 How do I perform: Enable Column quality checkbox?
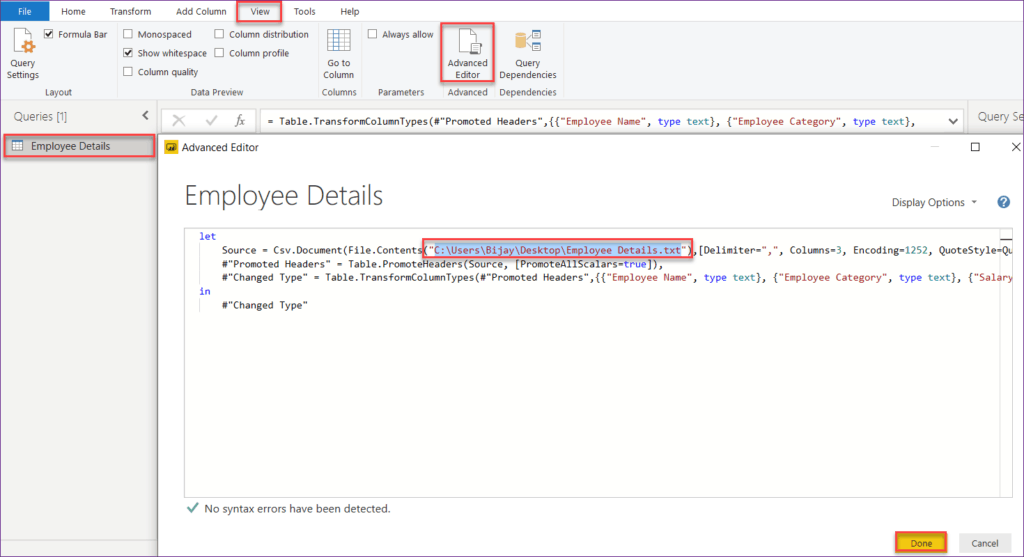pyautogui.click(x=128, y=72)
